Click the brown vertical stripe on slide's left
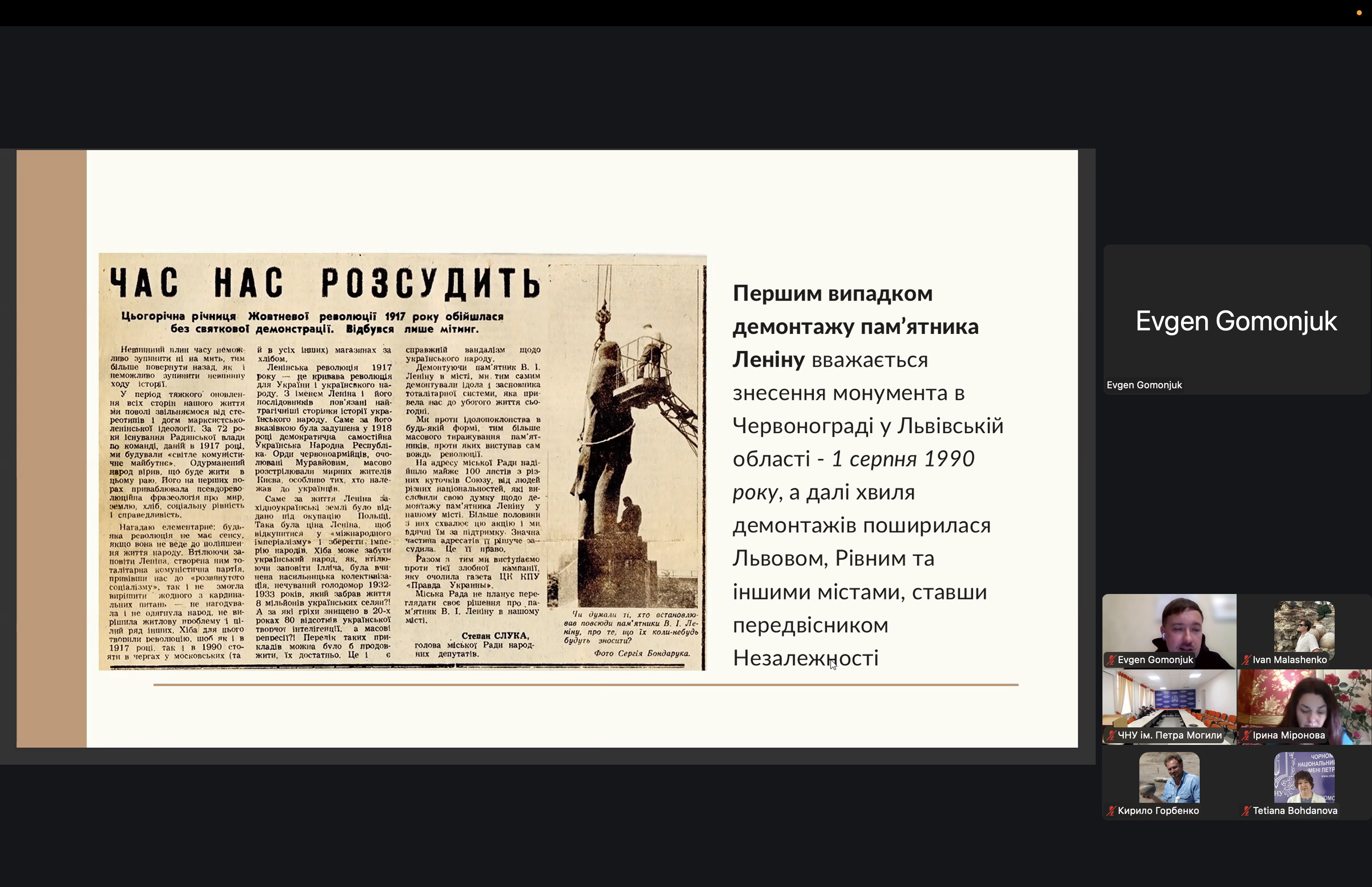 [51, 449]
